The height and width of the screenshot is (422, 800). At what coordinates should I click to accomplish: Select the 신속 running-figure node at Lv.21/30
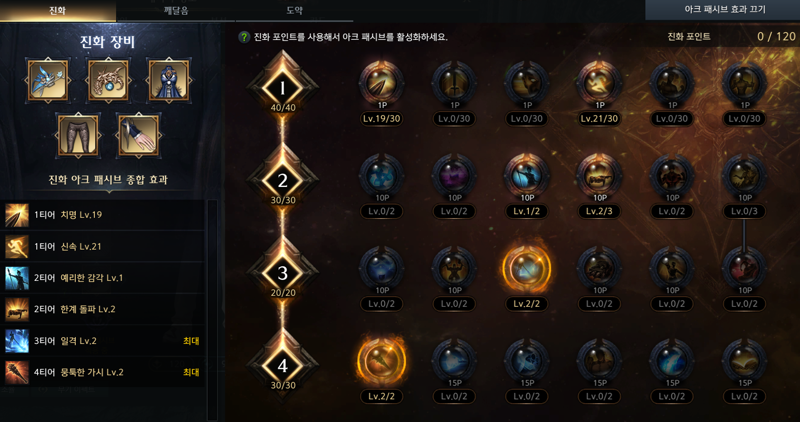pyautogui.click(x=599, y=84)
